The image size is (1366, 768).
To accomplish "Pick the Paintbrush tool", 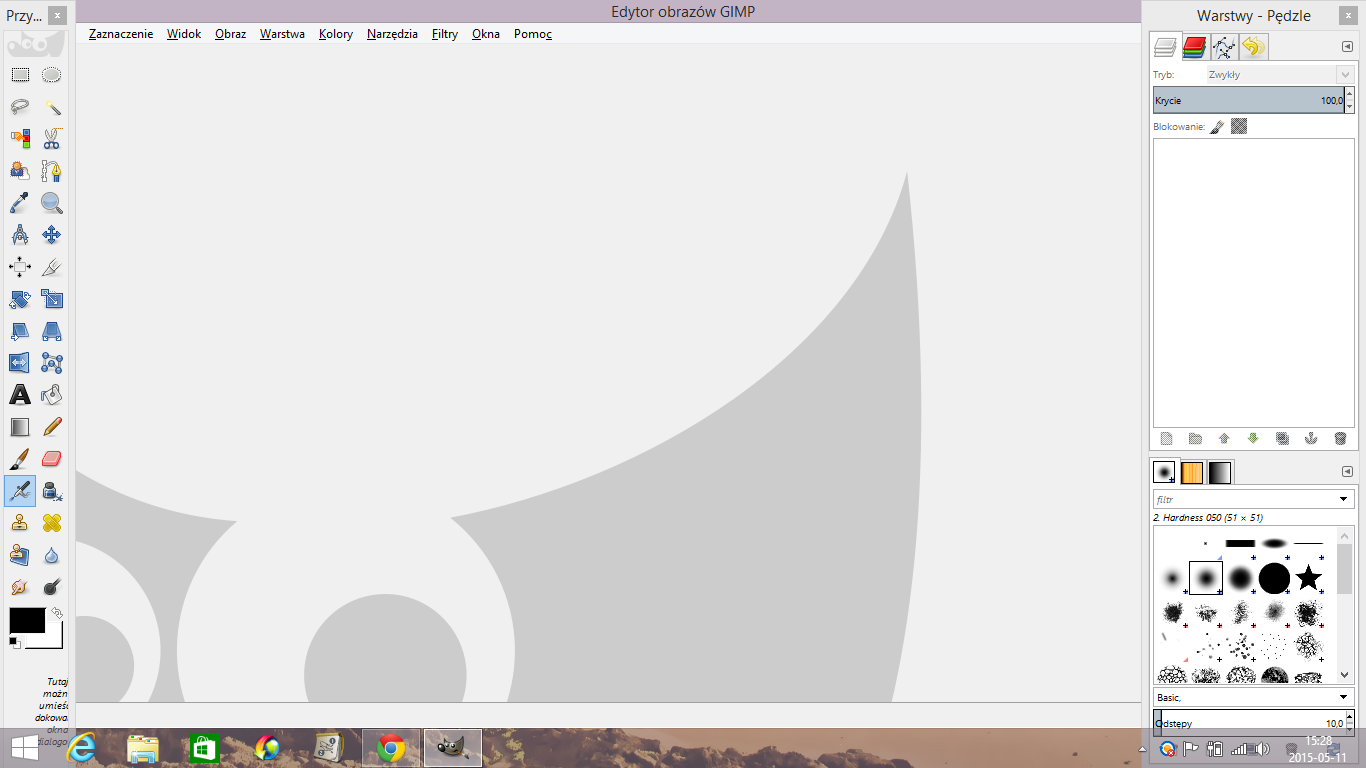I will pyautogui.click(x=20, y=459).
